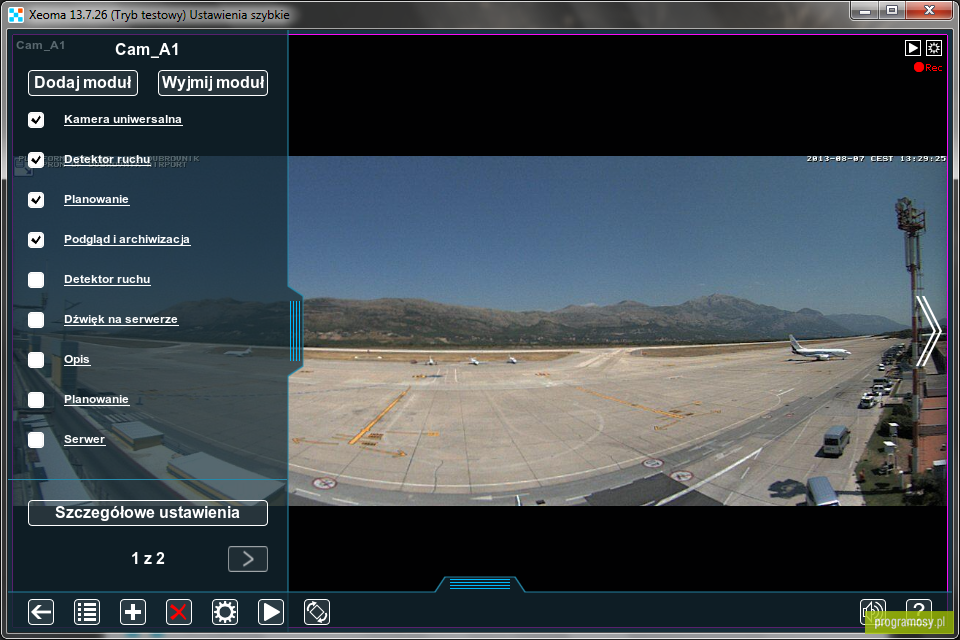960x640 pixels.
Task: Click the Cam_A1 panel title
Action: coord(147,50)
